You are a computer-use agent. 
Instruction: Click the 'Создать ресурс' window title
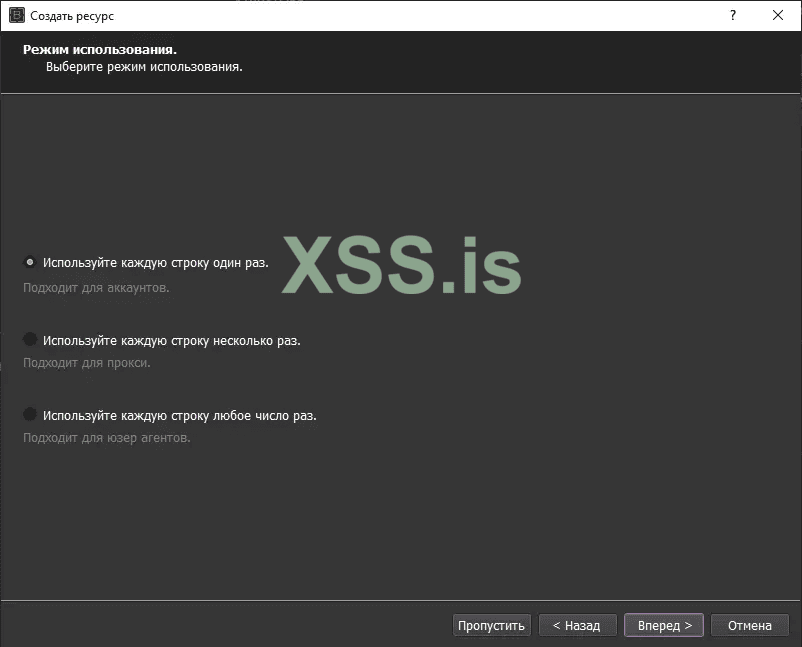click(x=72, y=16)
